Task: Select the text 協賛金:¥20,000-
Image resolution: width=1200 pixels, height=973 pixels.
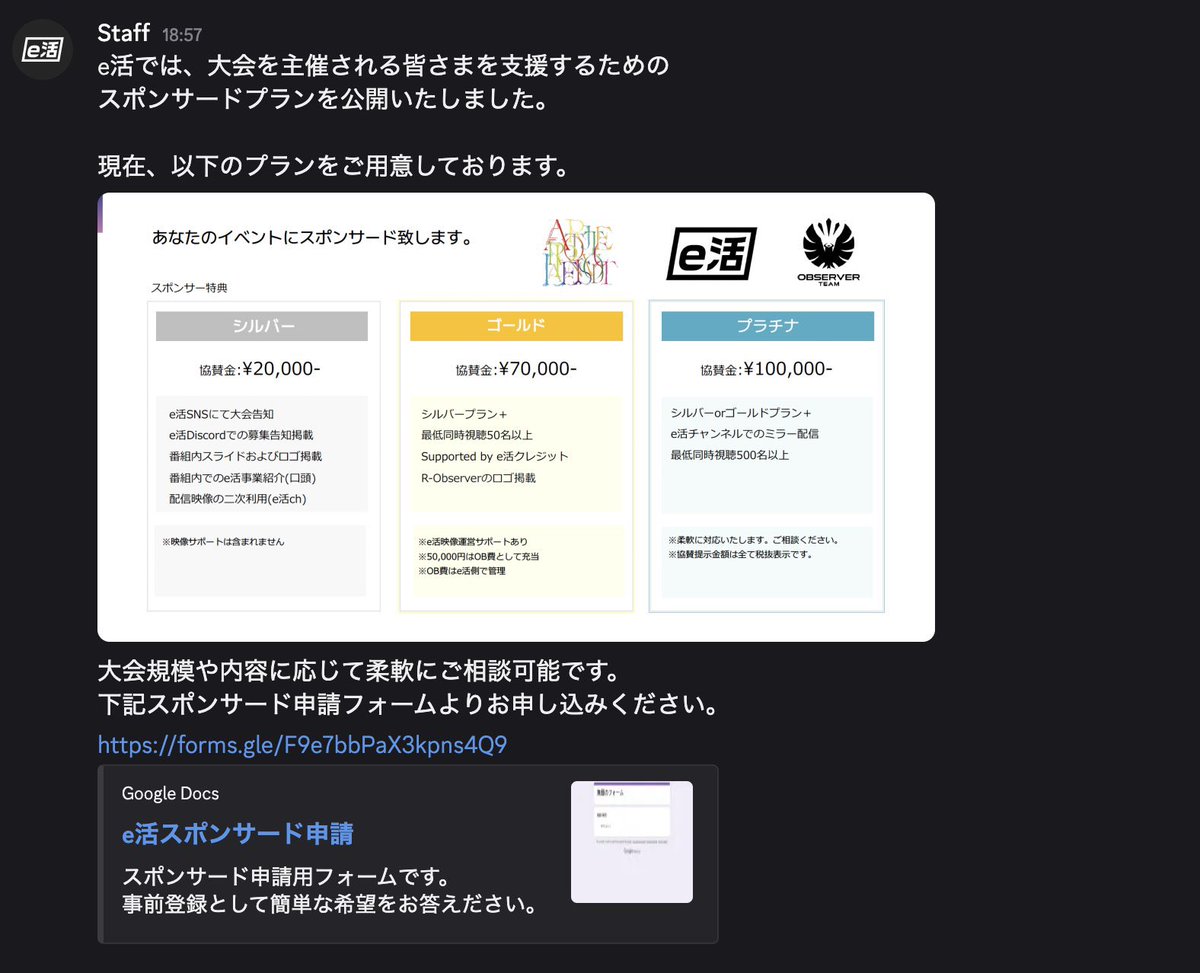Action: tap(260, 369)
